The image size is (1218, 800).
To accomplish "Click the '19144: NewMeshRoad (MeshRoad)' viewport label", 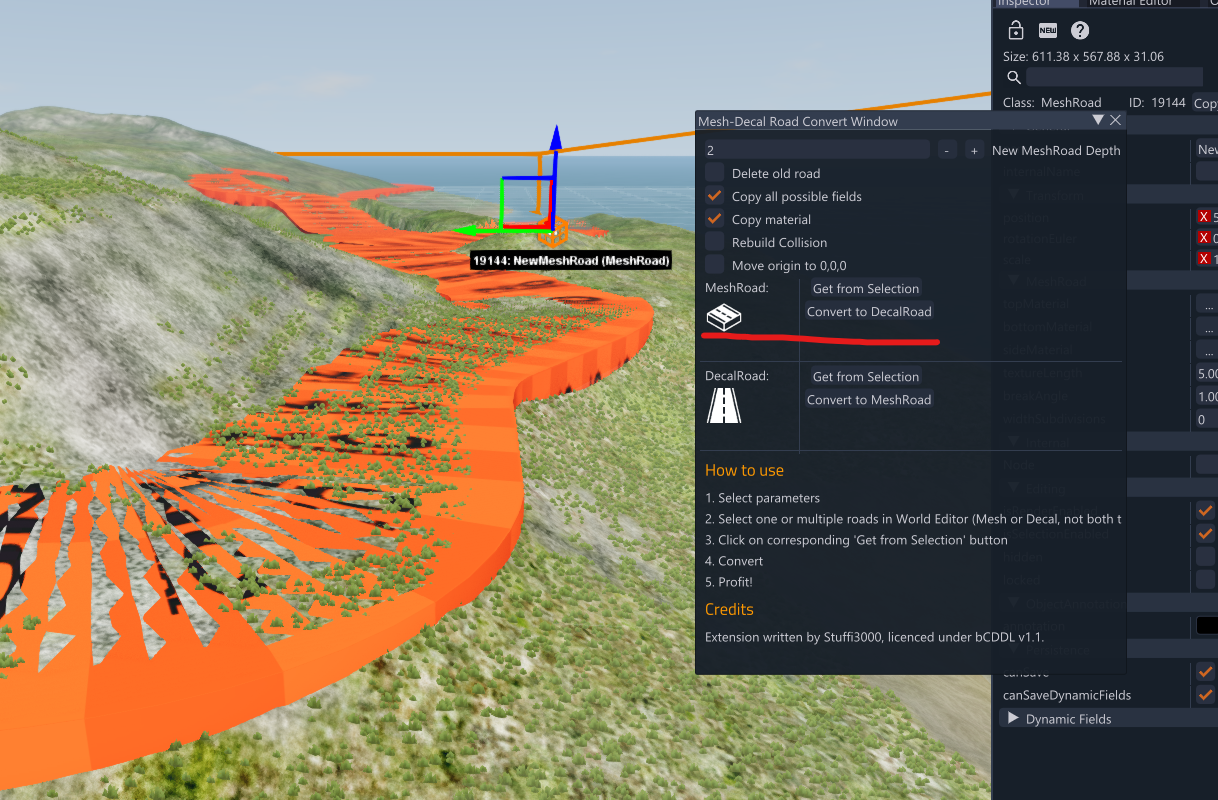I will tap(571, 261).
